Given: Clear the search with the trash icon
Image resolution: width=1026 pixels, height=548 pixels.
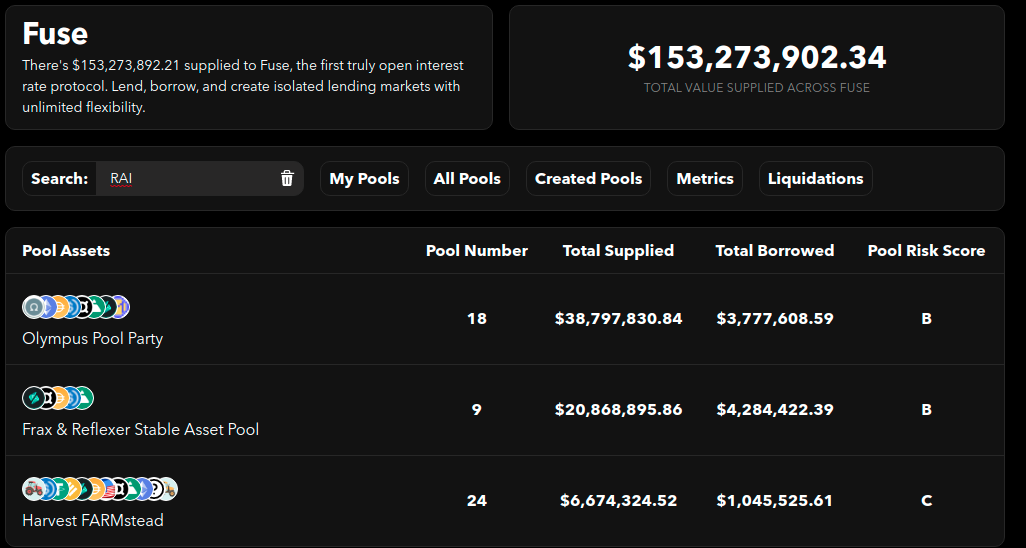Looking at the screenshot, I should (x=287, y=179).
